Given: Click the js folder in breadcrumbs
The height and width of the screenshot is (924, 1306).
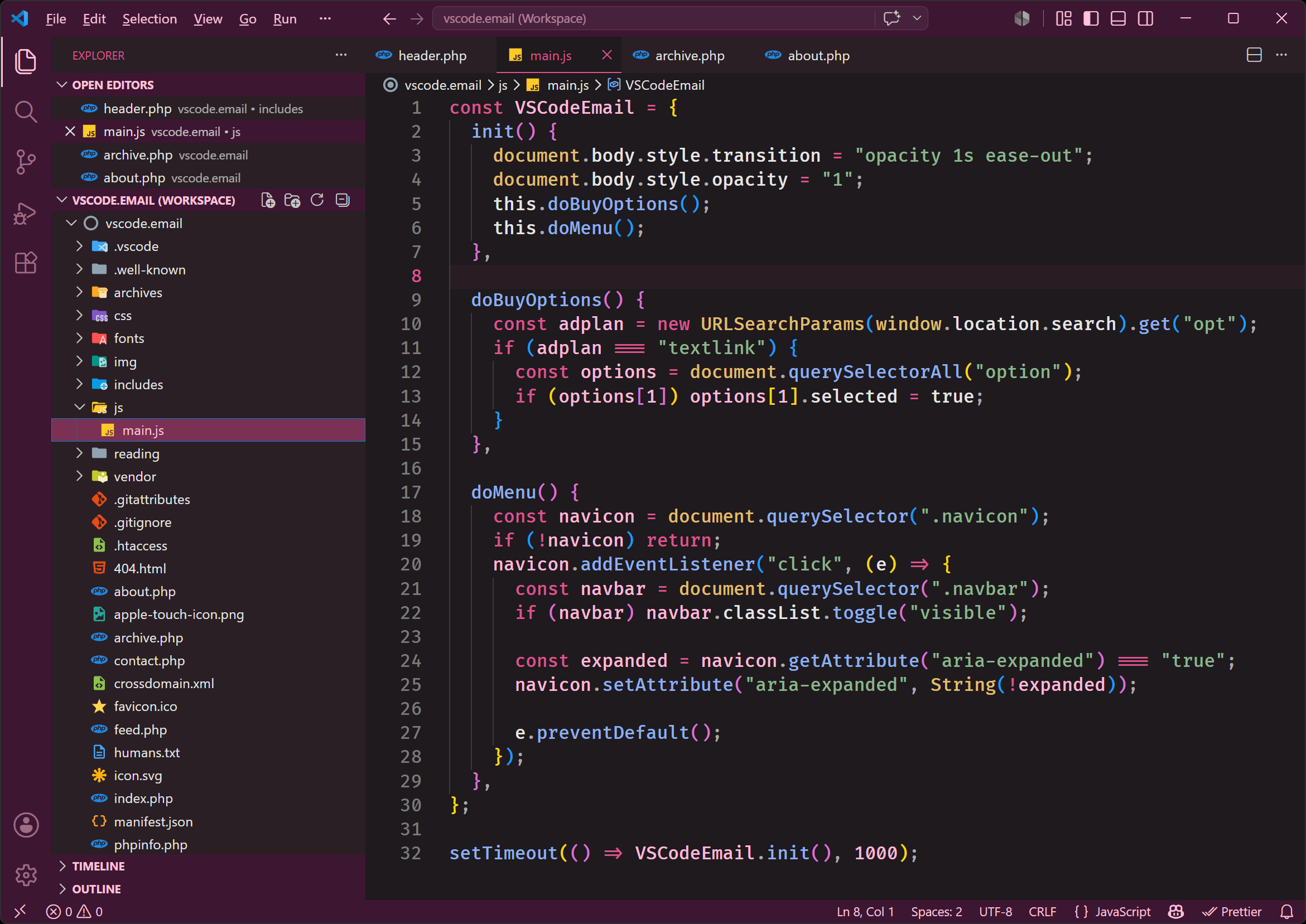Looking at the screenshot, I should 503,85.
